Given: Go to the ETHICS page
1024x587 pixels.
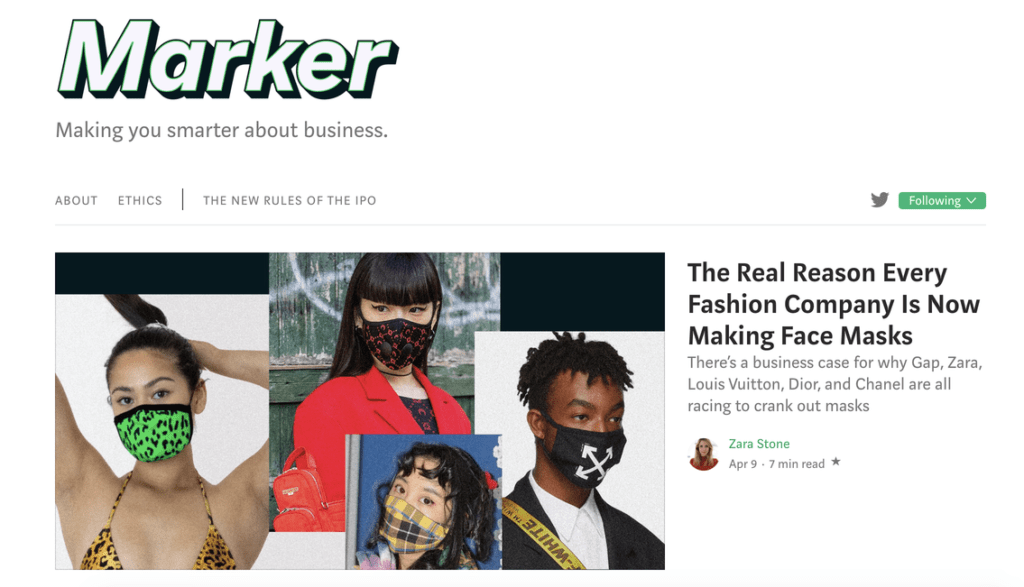Looking at the screenshot, I should 140,200.
